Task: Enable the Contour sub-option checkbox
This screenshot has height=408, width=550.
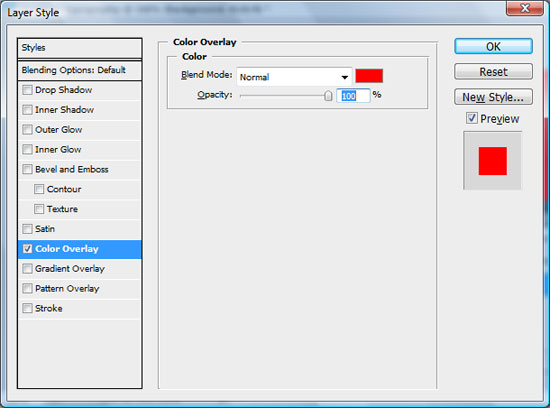Action: click(39, 189)
